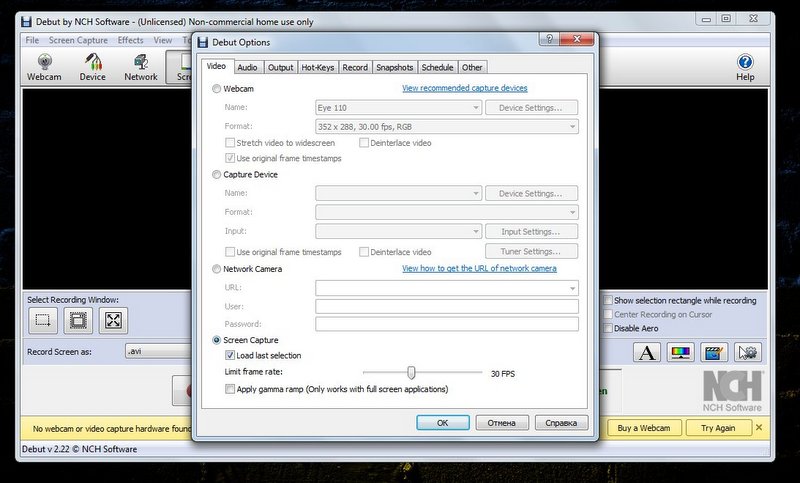Image resolution: width=800 pixels, height=483 pixels.
Task: Enable Apply gamma ramp checkbox
Action: pyautogui.click(x=230, y=389)
